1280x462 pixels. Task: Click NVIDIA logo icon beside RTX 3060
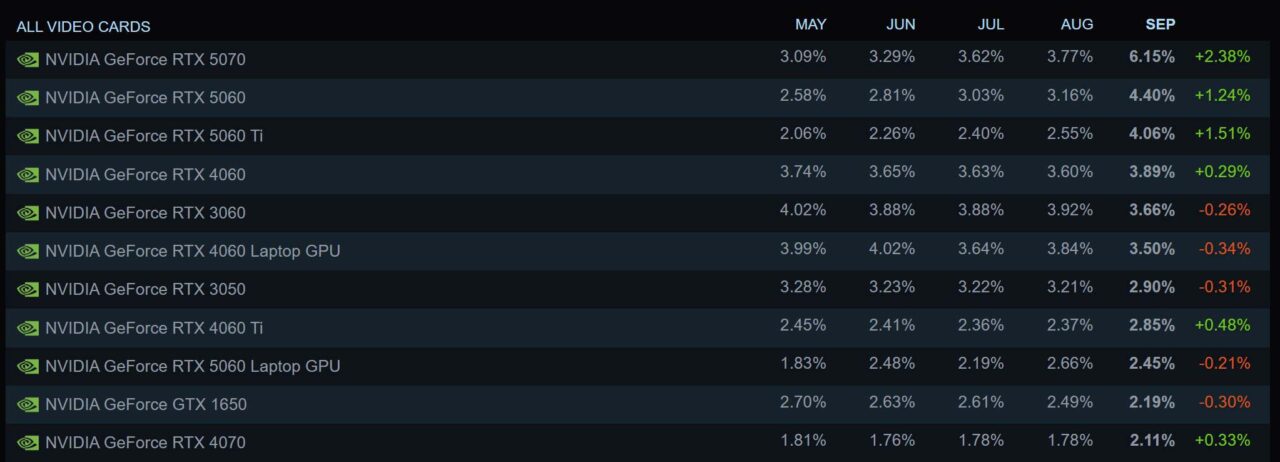tap(28, 213)
